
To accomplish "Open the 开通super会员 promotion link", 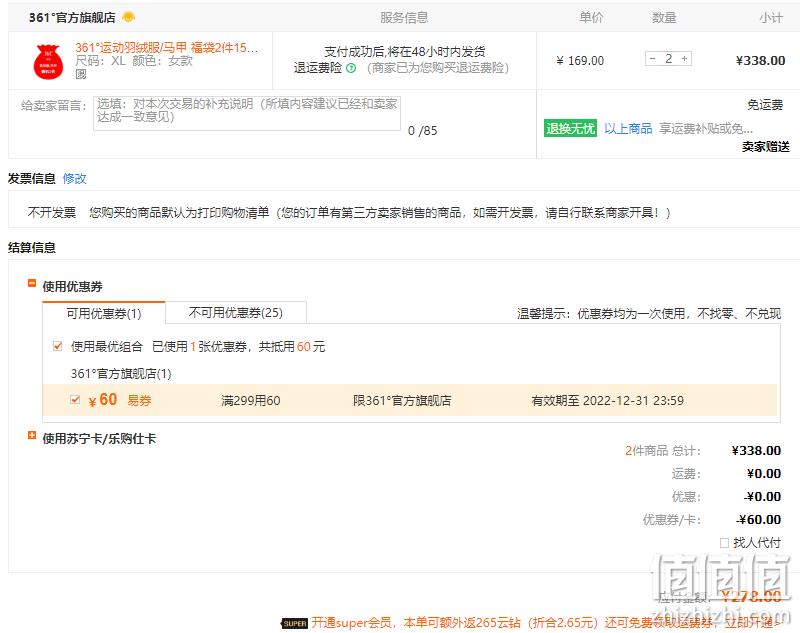I will (545, 623).
